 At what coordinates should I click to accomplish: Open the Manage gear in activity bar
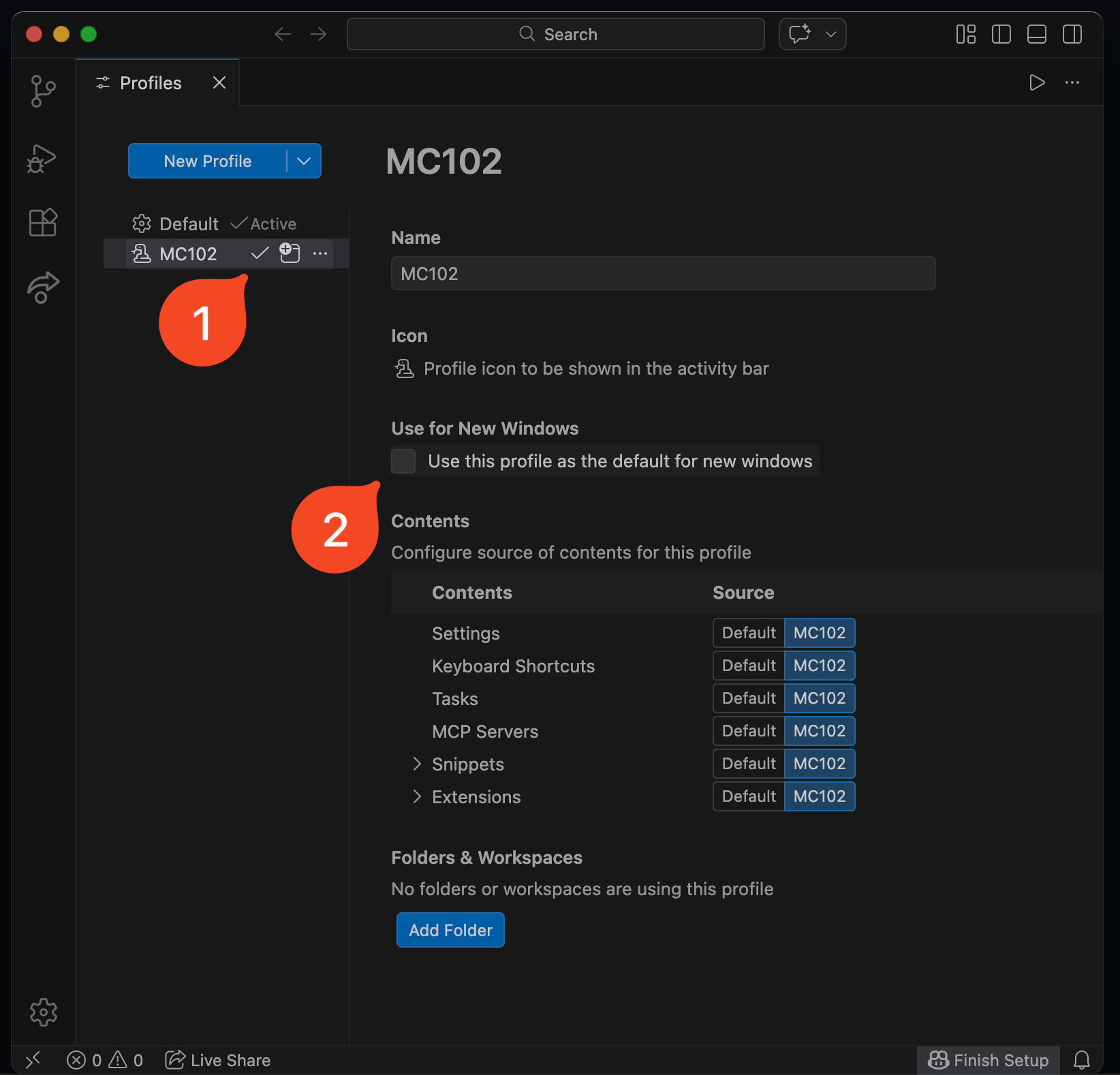click(43, 1012)
